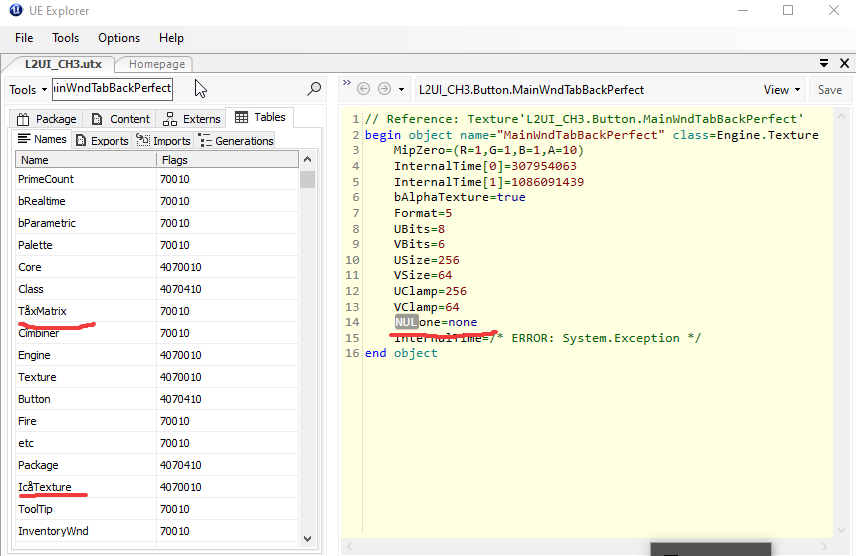Click the search filter input field
The image size is (856, 556).
112,88
